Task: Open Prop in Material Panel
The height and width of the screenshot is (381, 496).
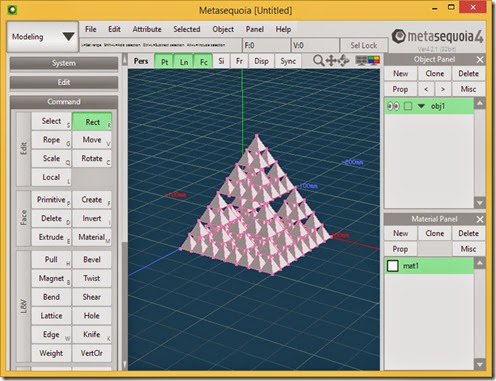Action: (400, 249)
